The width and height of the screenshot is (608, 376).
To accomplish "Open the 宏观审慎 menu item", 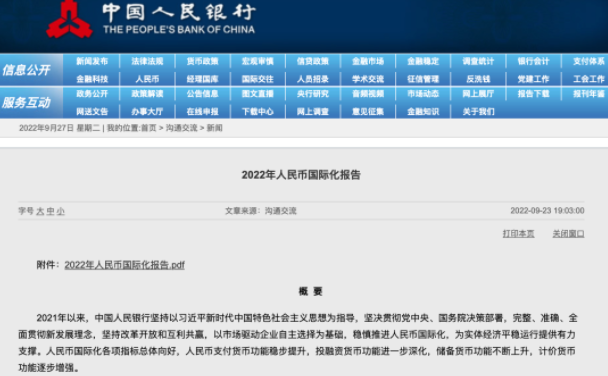I will tap(258, 61).
